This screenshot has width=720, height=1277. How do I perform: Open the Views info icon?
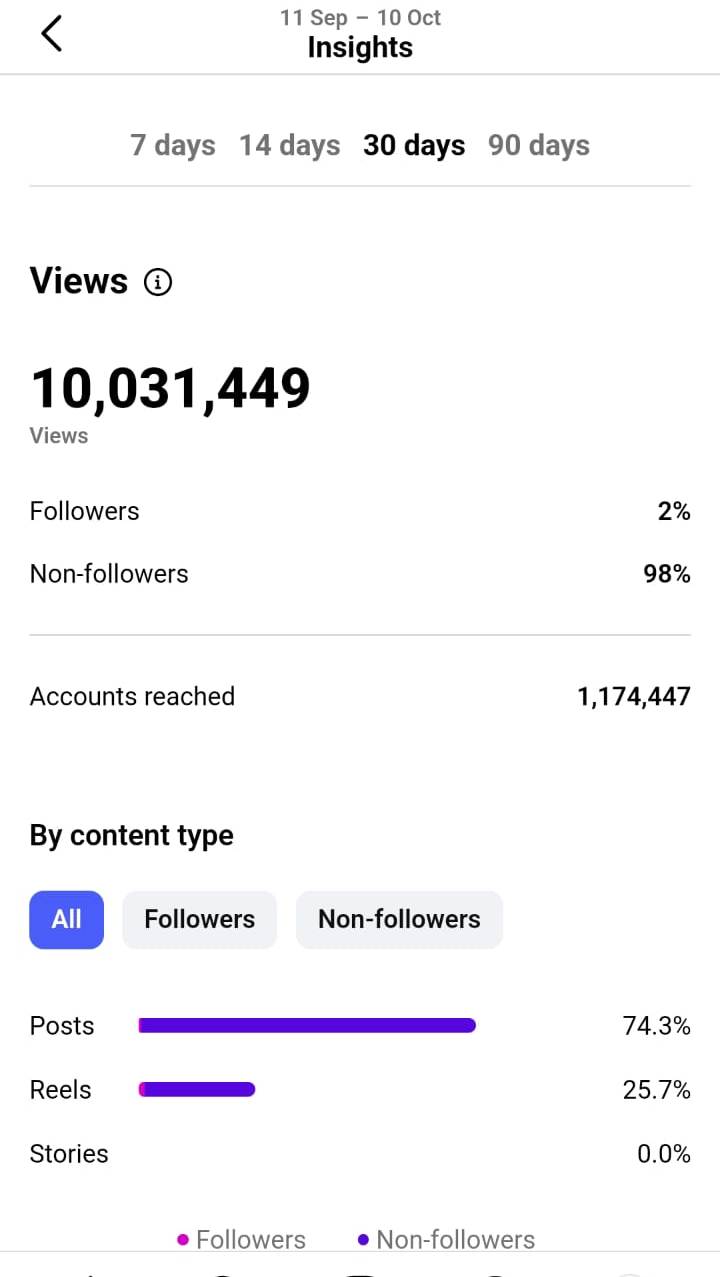[158, 283]
